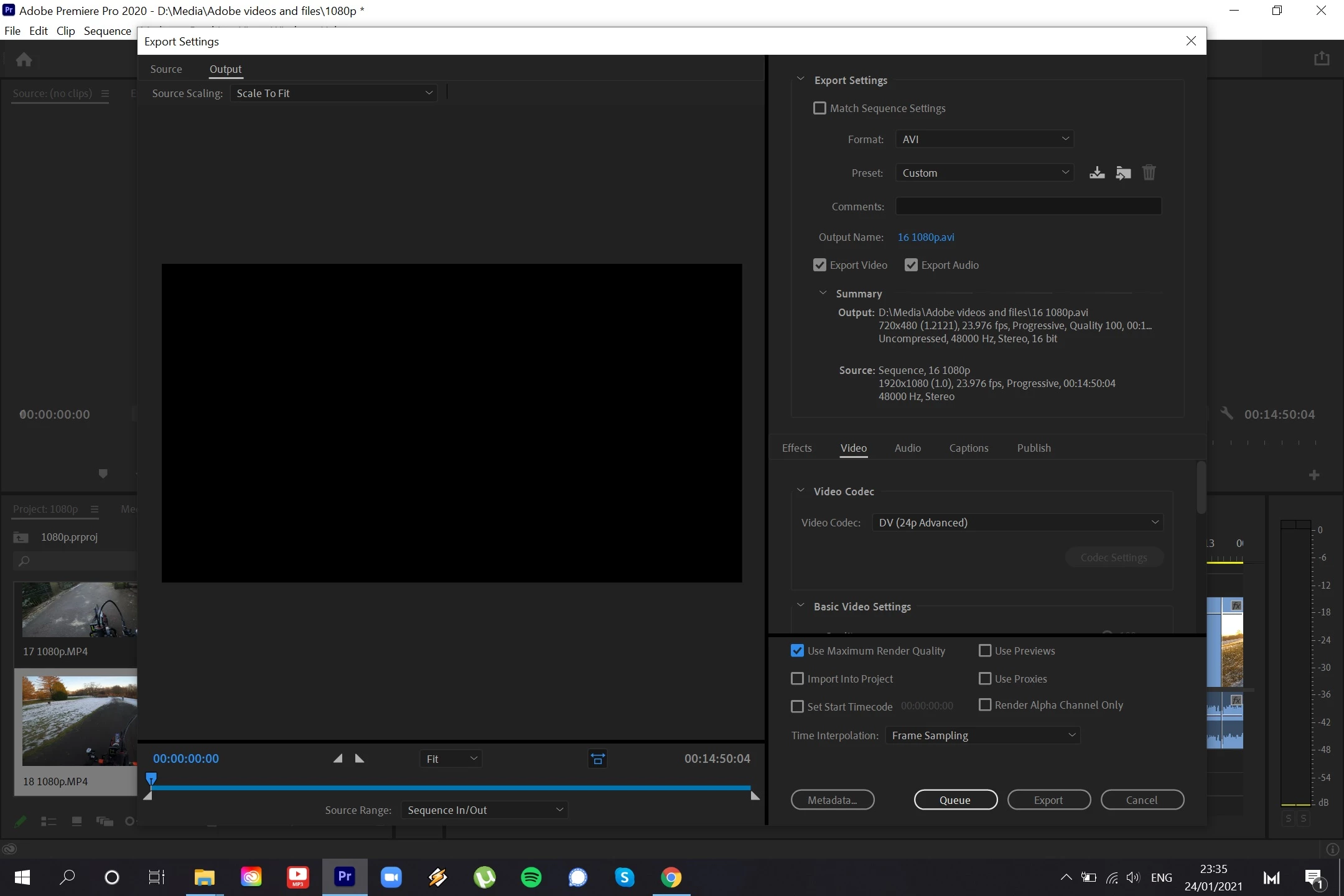Click the Set In Point marker icon
This screenshot has width=1344, height=896.
click(338, 758)
